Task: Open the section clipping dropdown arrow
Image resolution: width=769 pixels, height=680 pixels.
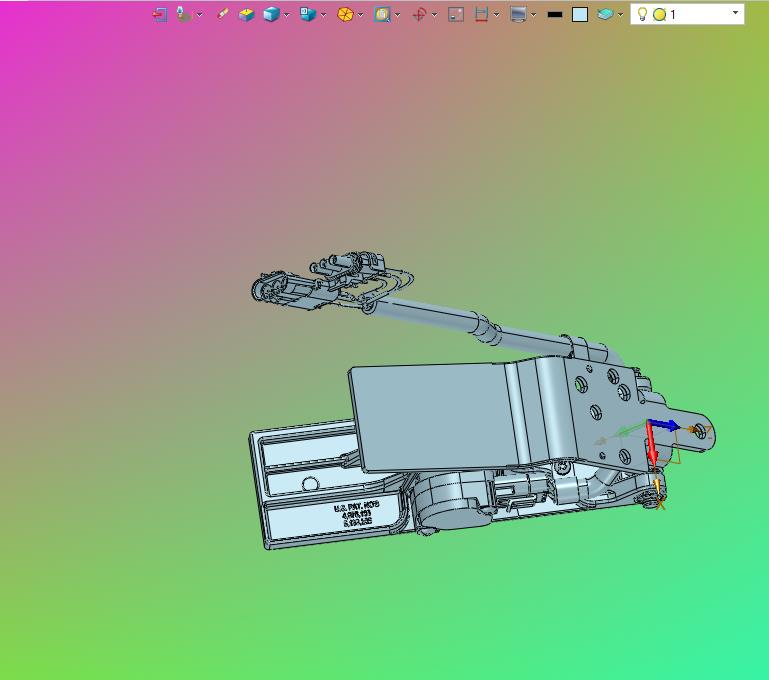Action: point(496,15)
